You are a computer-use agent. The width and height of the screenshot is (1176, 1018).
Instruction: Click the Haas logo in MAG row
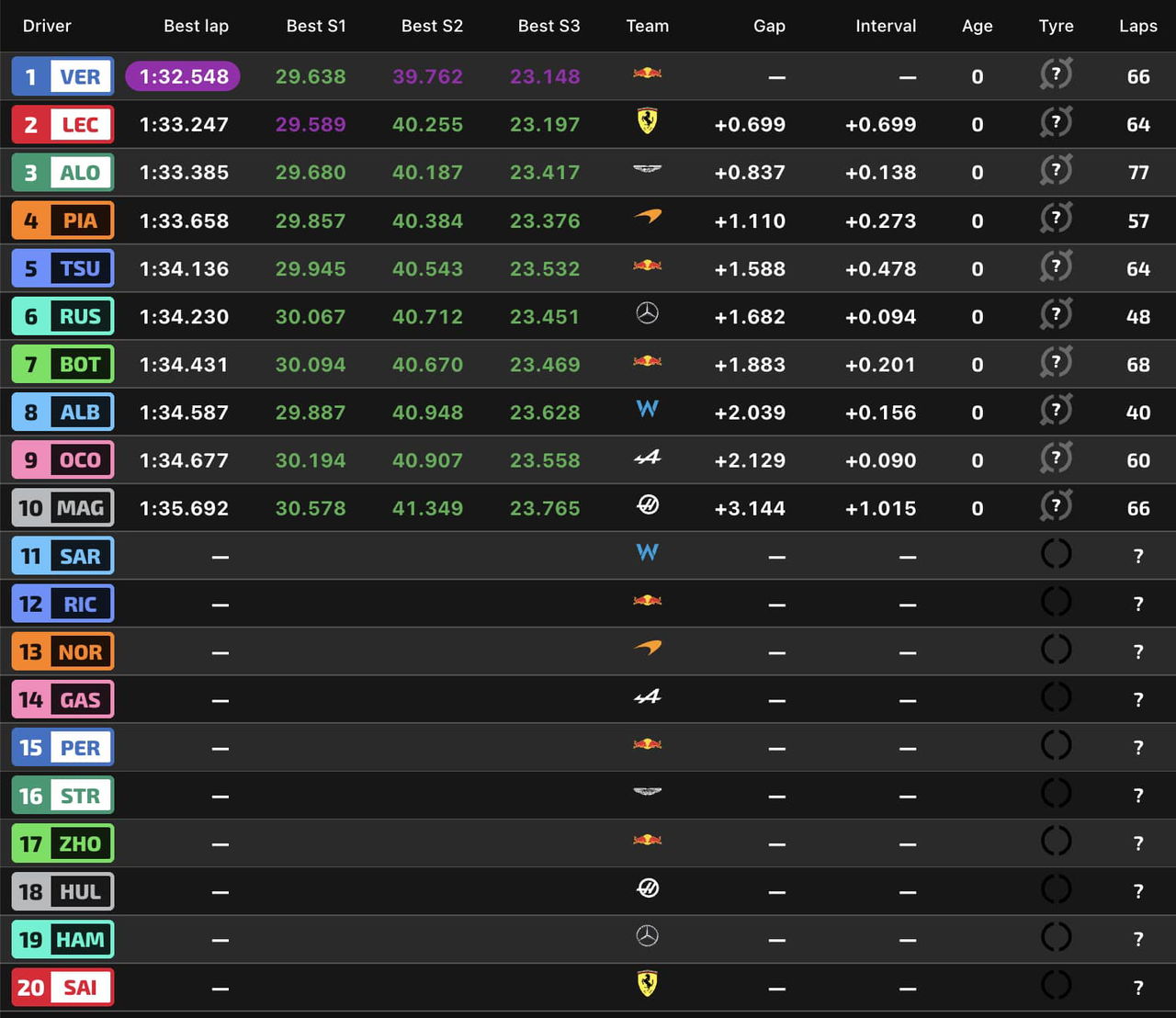coord(648,504)
